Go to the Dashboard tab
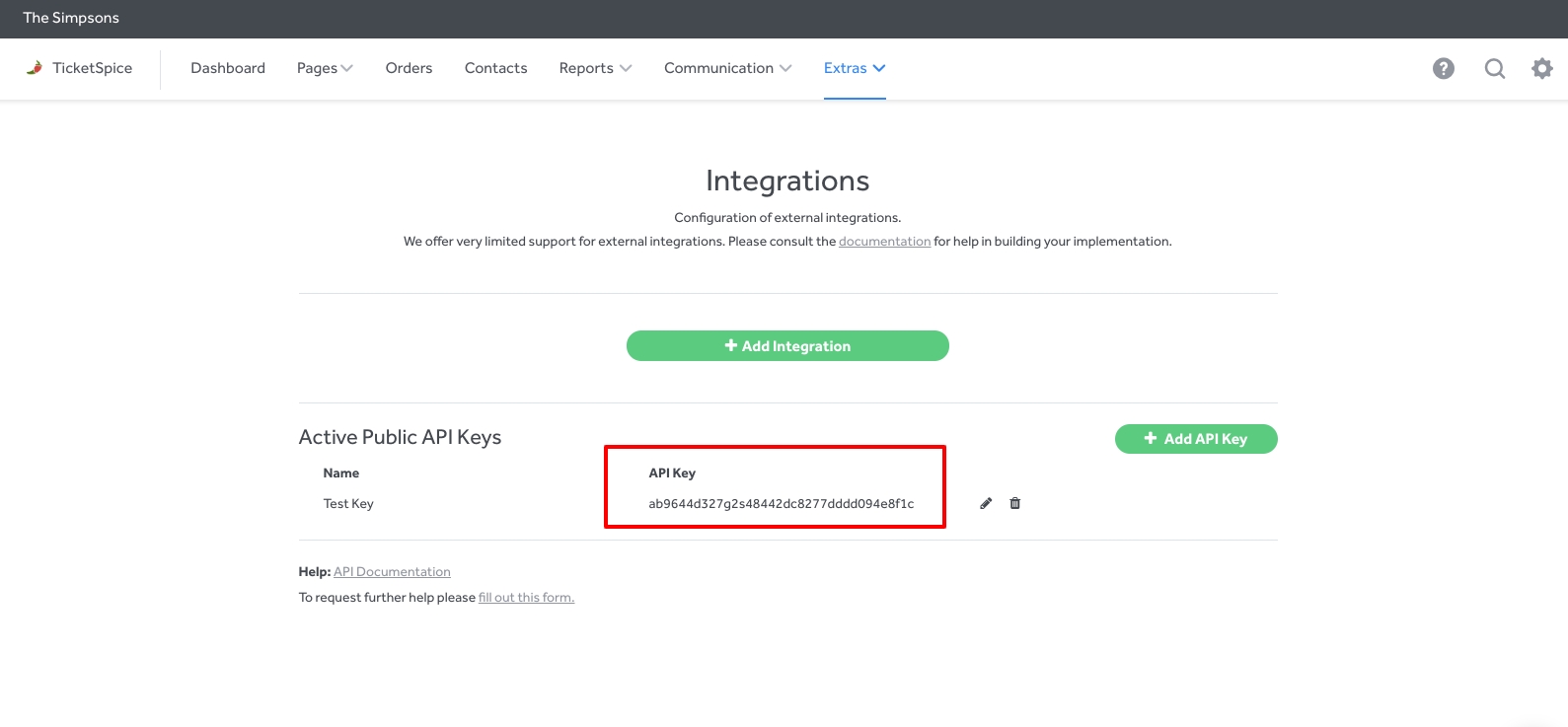The width and height of the screenshot is (1568, 727). 228,68
